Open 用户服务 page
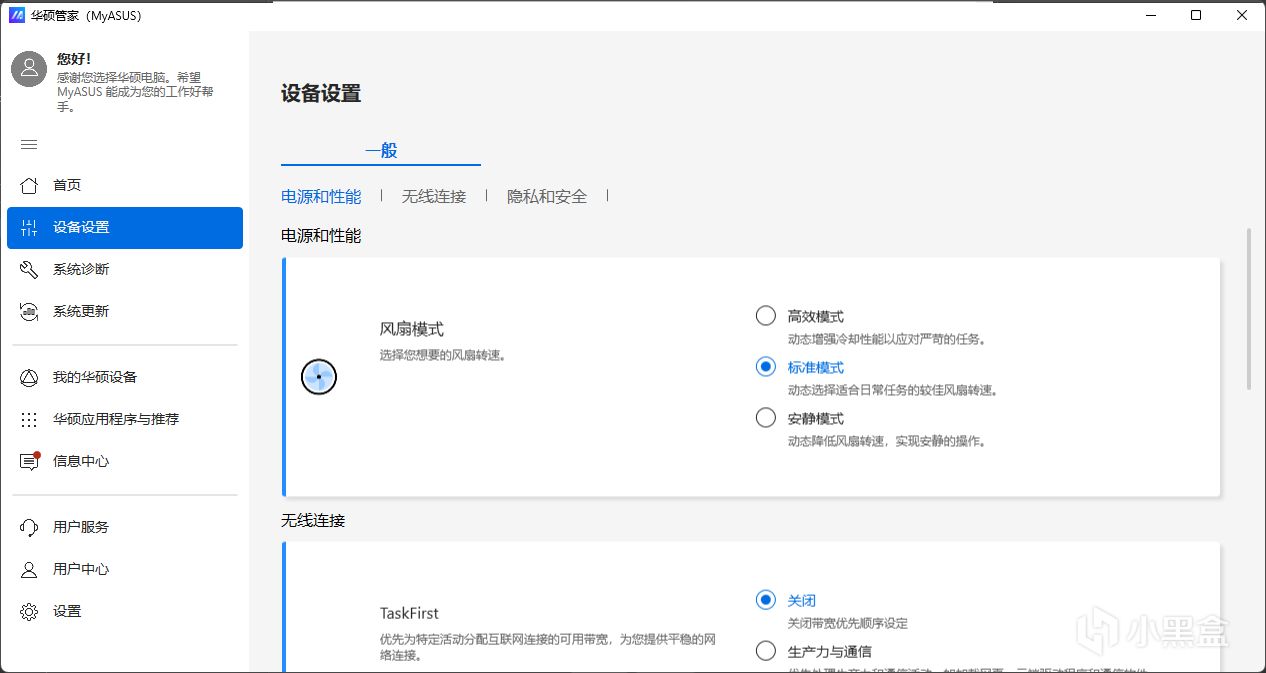This screenshot has height=673, width=1266. (125, 527)
